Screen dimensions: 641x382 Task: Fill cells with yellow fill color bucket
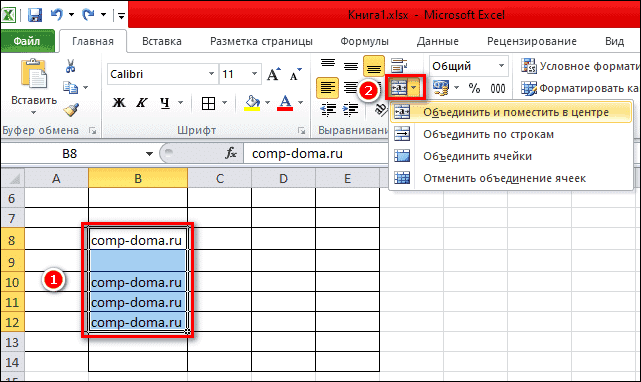click(252, 103)
